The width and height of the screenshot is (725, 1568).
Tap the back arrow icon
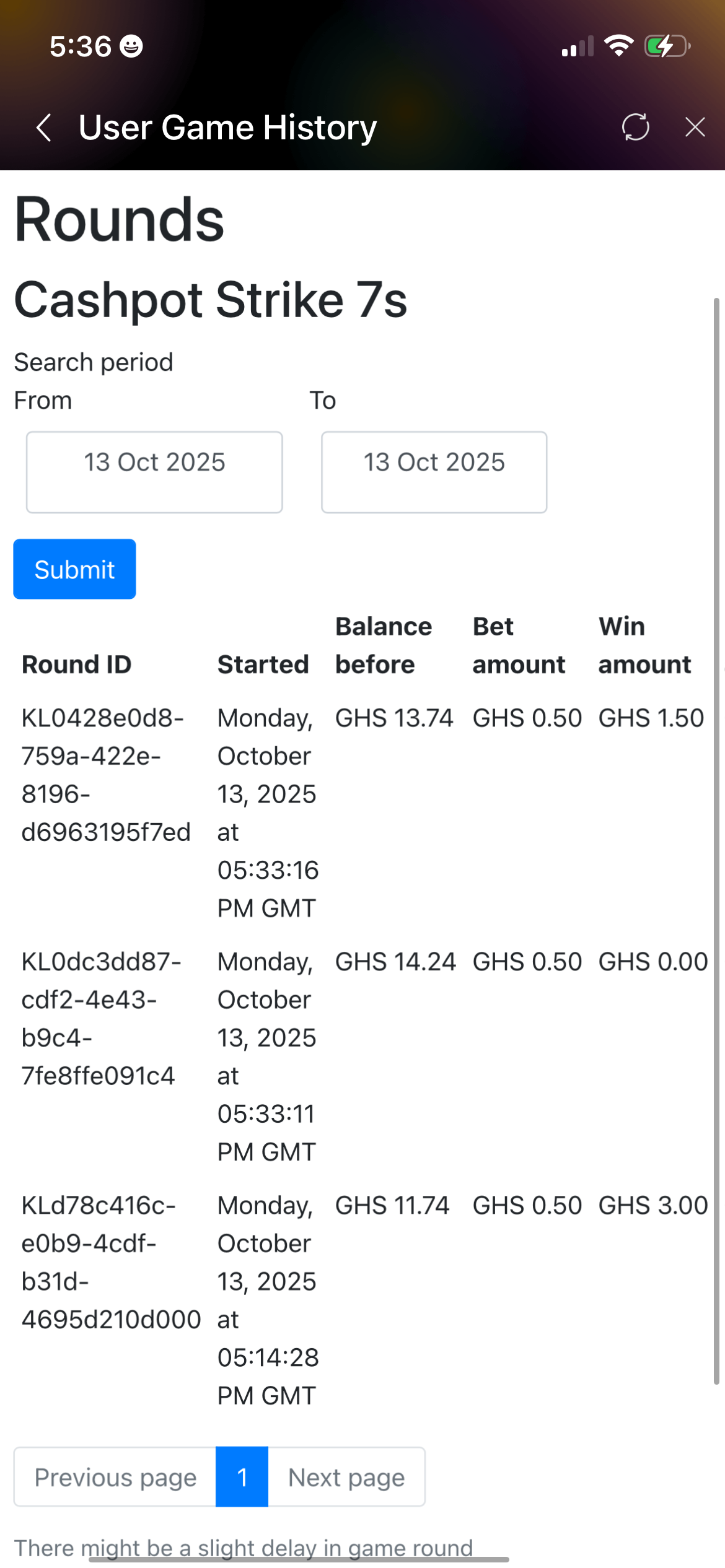click(43, 128)
